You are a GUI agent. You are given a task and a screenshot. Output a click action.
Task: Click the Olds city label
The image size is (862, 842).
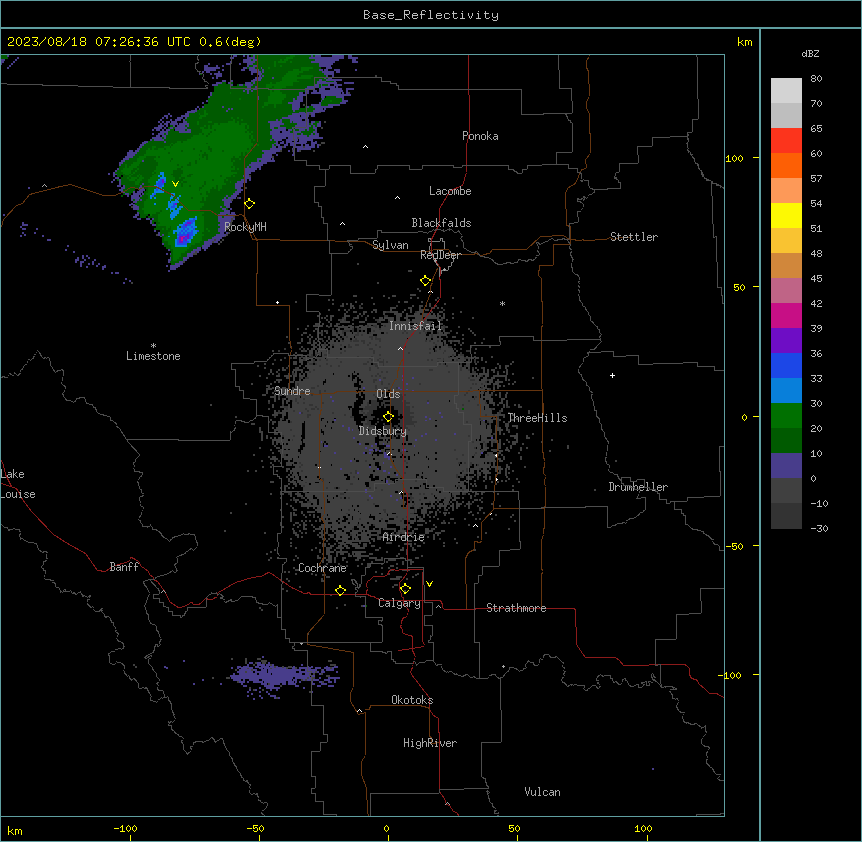point(388,394)
